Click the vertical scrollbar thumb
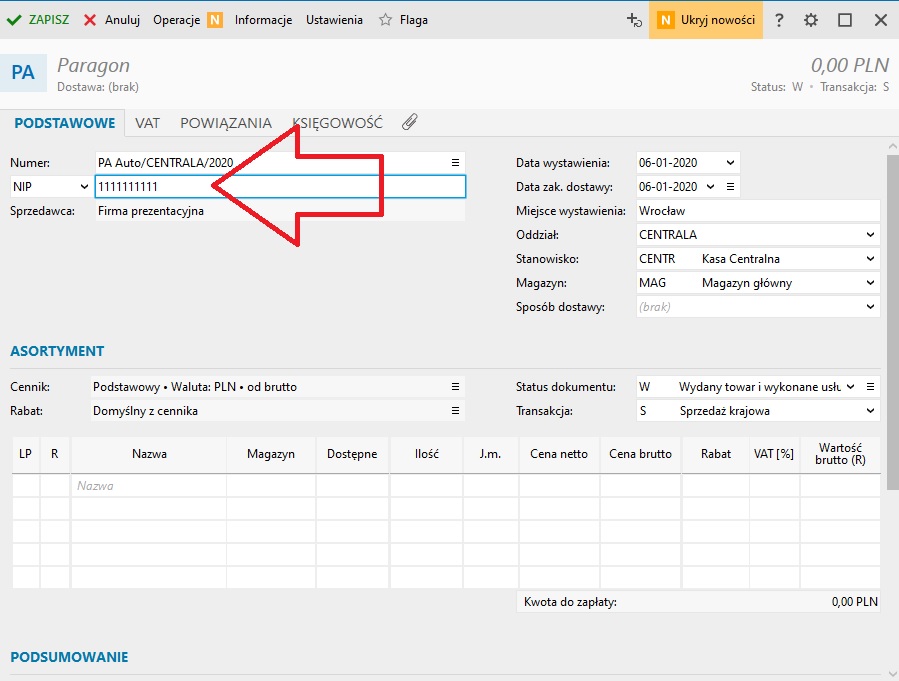 pyautogui.click(x=893, y=321)
